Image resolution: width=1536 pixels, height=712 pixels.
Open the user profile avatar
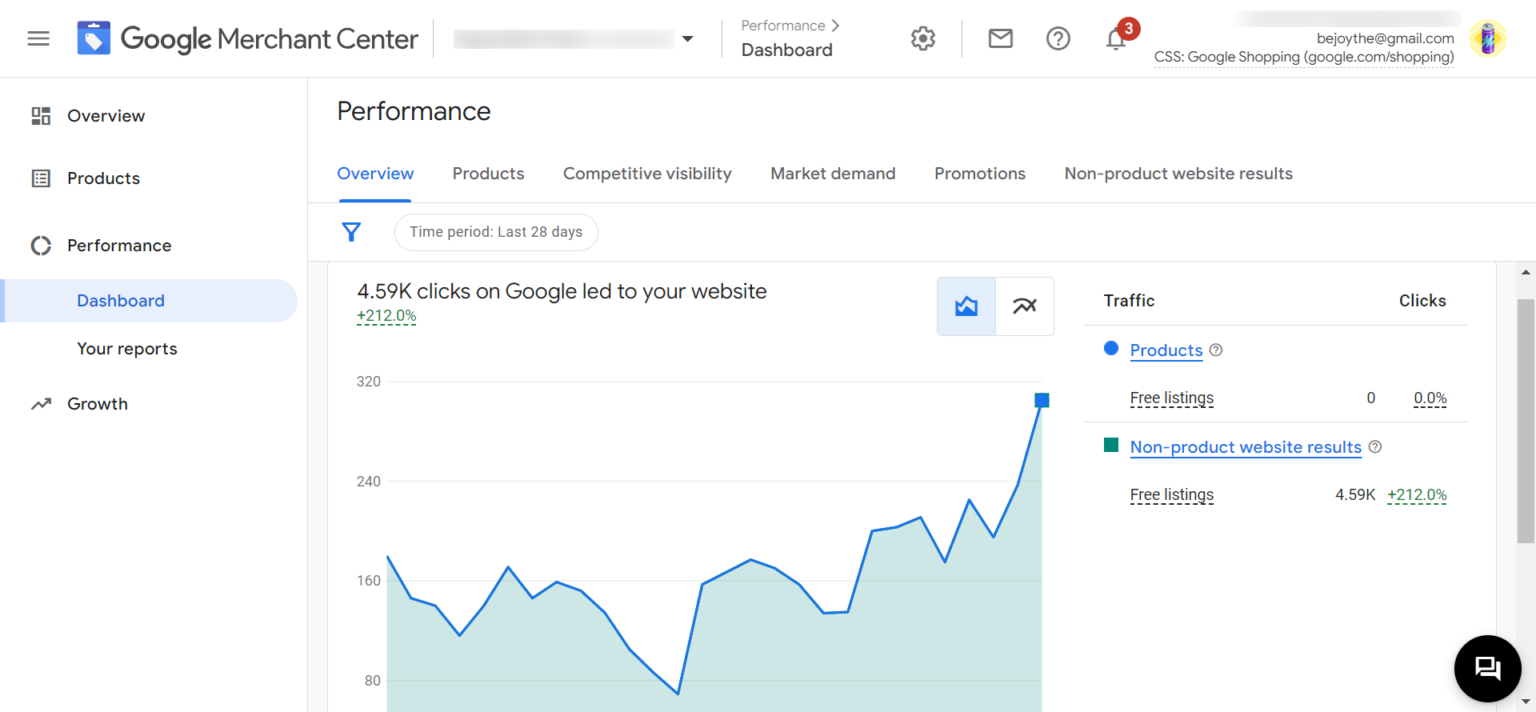coord(1488,39)
